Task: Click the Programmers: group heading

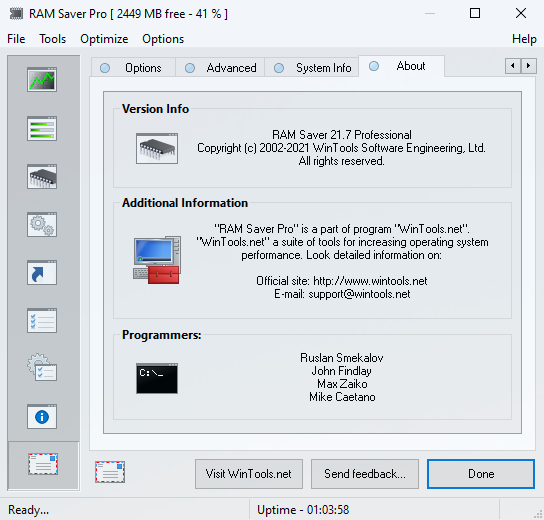Action: click(161, 335)
